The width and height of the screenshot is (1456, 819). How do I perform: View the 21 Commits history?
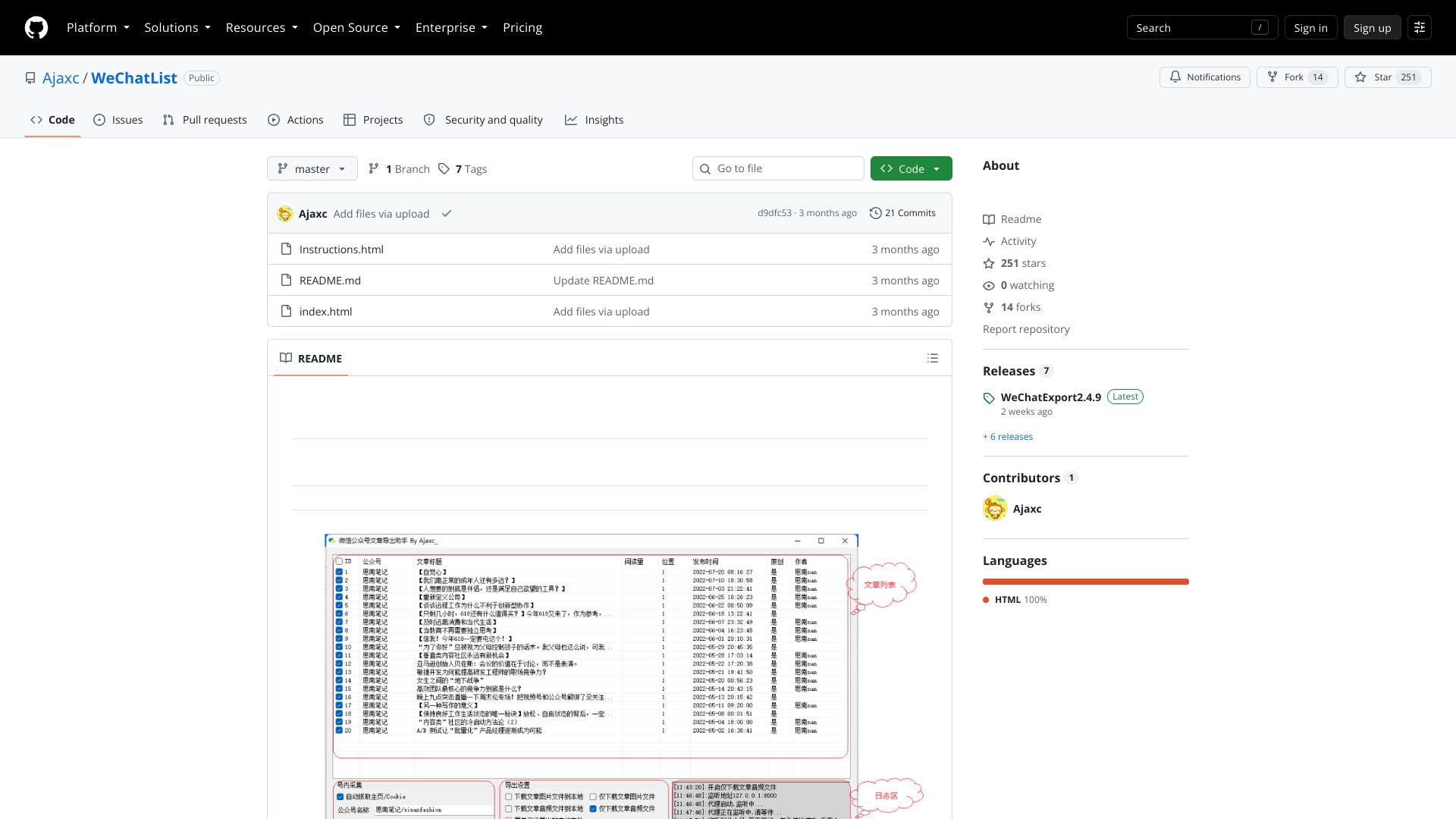coord(902,213)
